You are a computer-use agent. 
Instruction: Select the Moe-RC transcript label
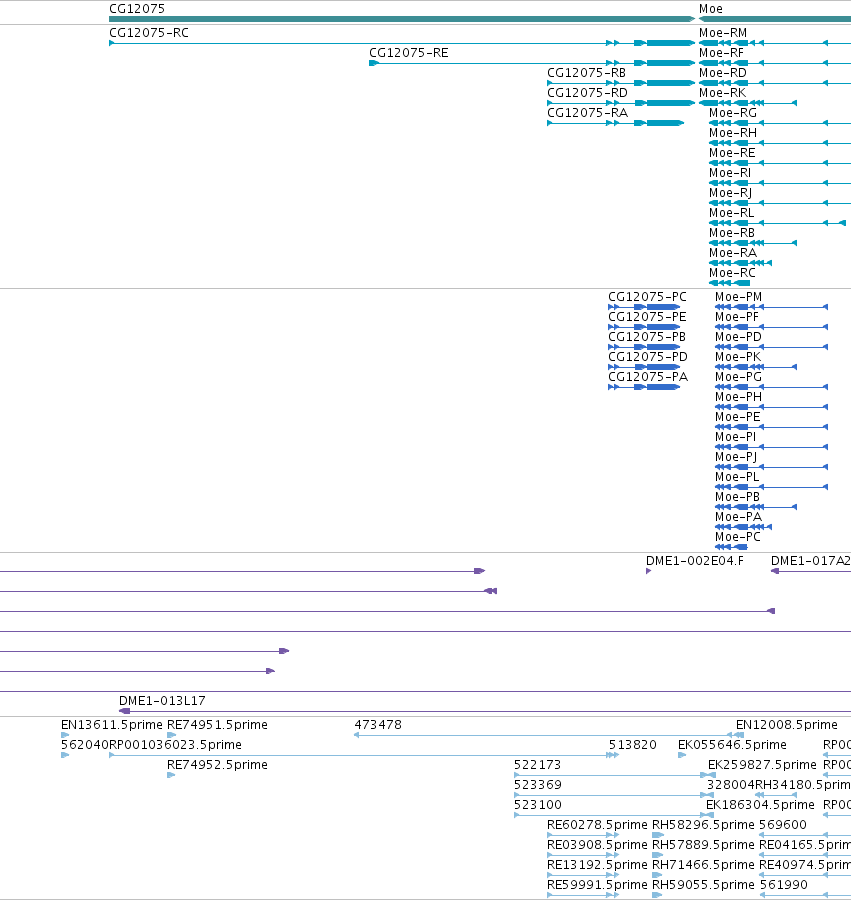[x=732, y=273]
